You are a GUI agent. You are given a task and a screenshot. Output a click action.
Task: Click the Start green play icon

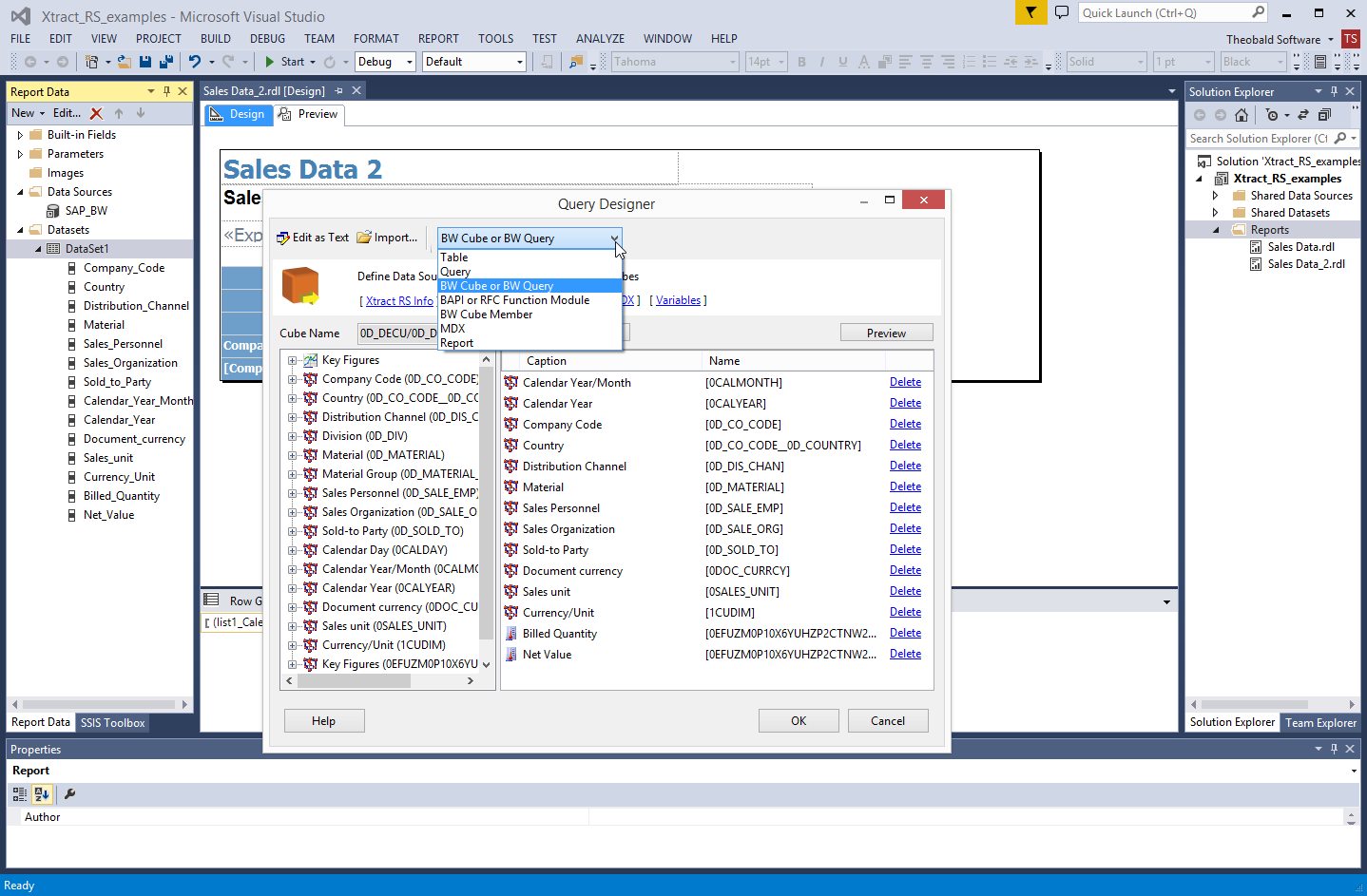(x=270, y=62)
